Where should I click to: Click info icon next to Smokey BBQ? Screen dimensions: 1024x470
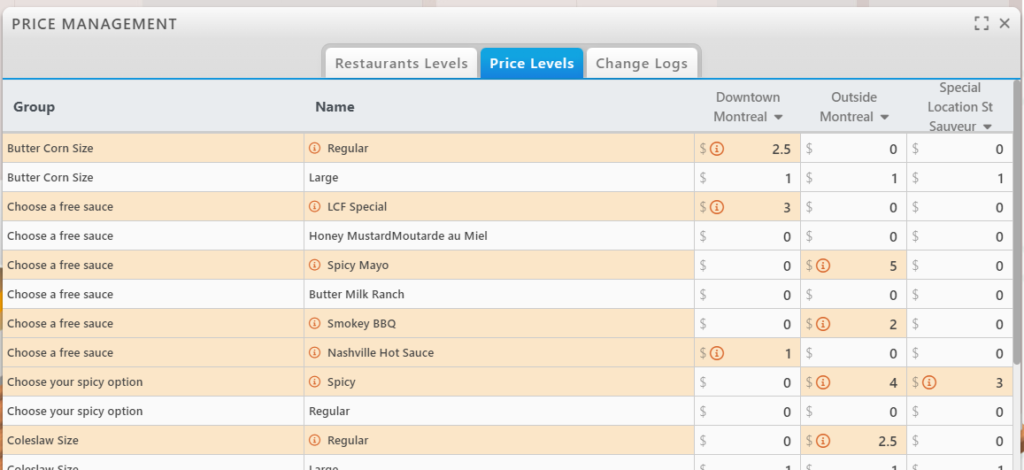(314, 324)
